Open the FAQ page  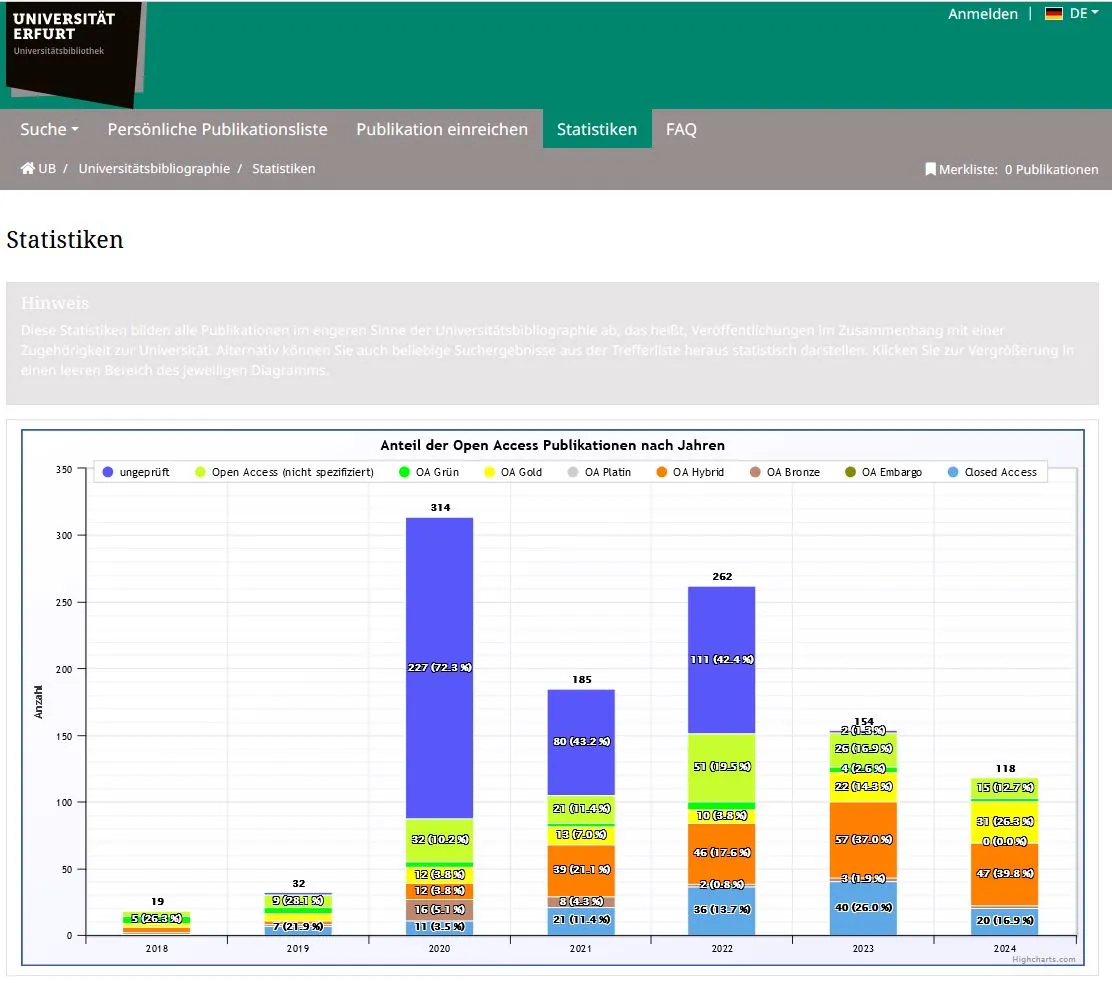681,129
